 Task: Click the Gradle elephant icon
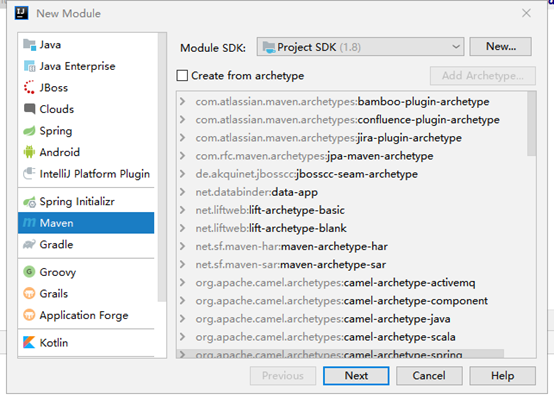click(29, 245)
